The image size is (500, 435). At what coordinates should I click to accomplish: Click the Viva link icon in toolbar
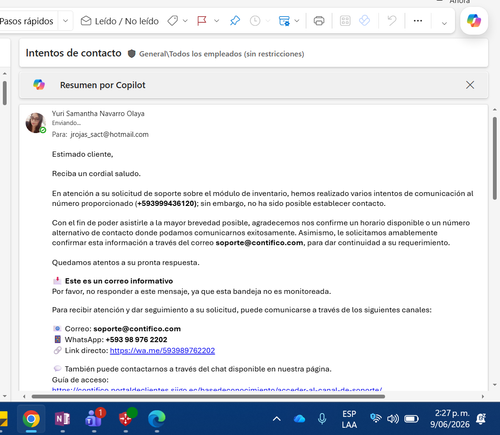click(x=364, y=21)
